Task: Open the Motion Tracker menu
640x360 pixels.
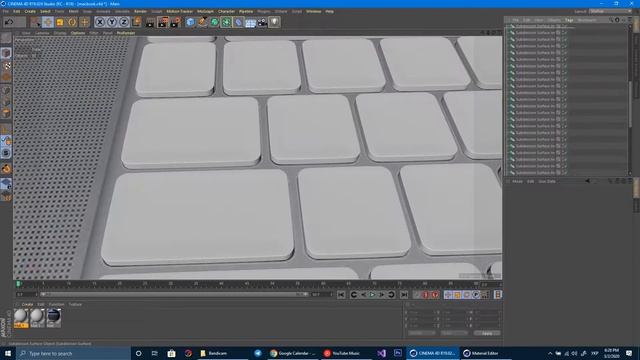Action: (180, 11)
